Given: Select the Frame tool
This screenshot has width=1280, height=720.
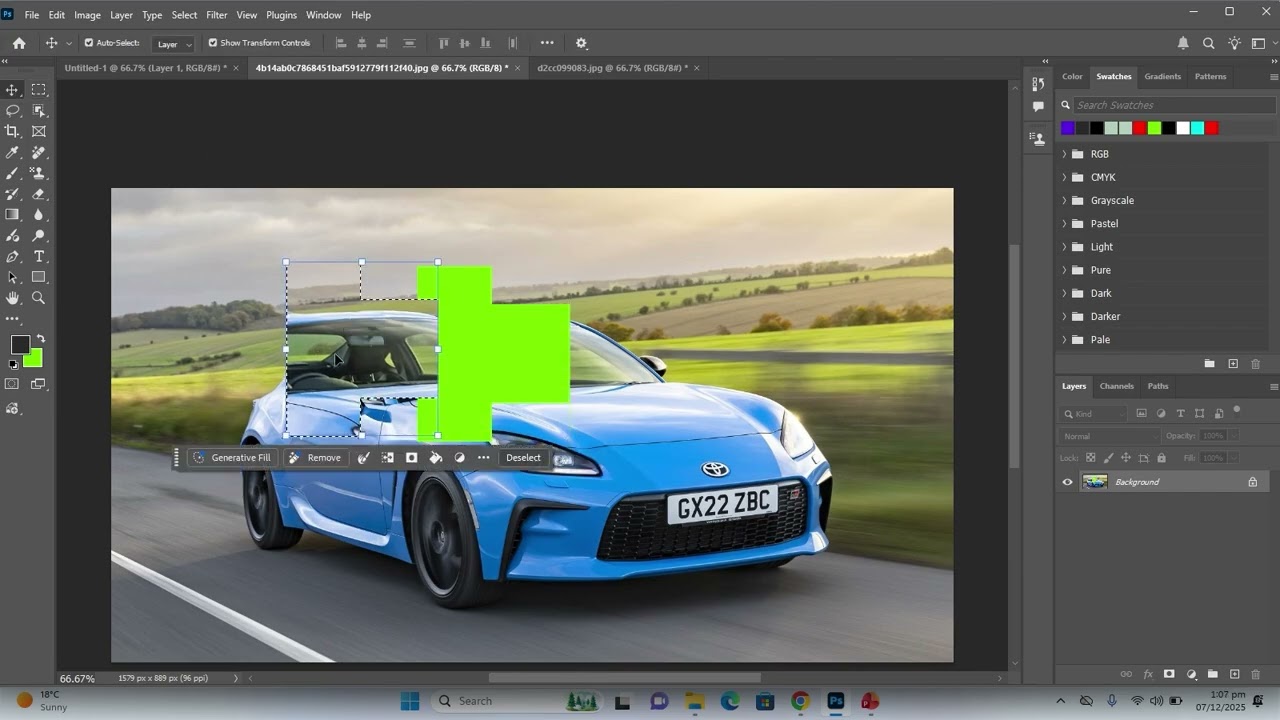Looking at the screenshot, I should coord(39,131).
